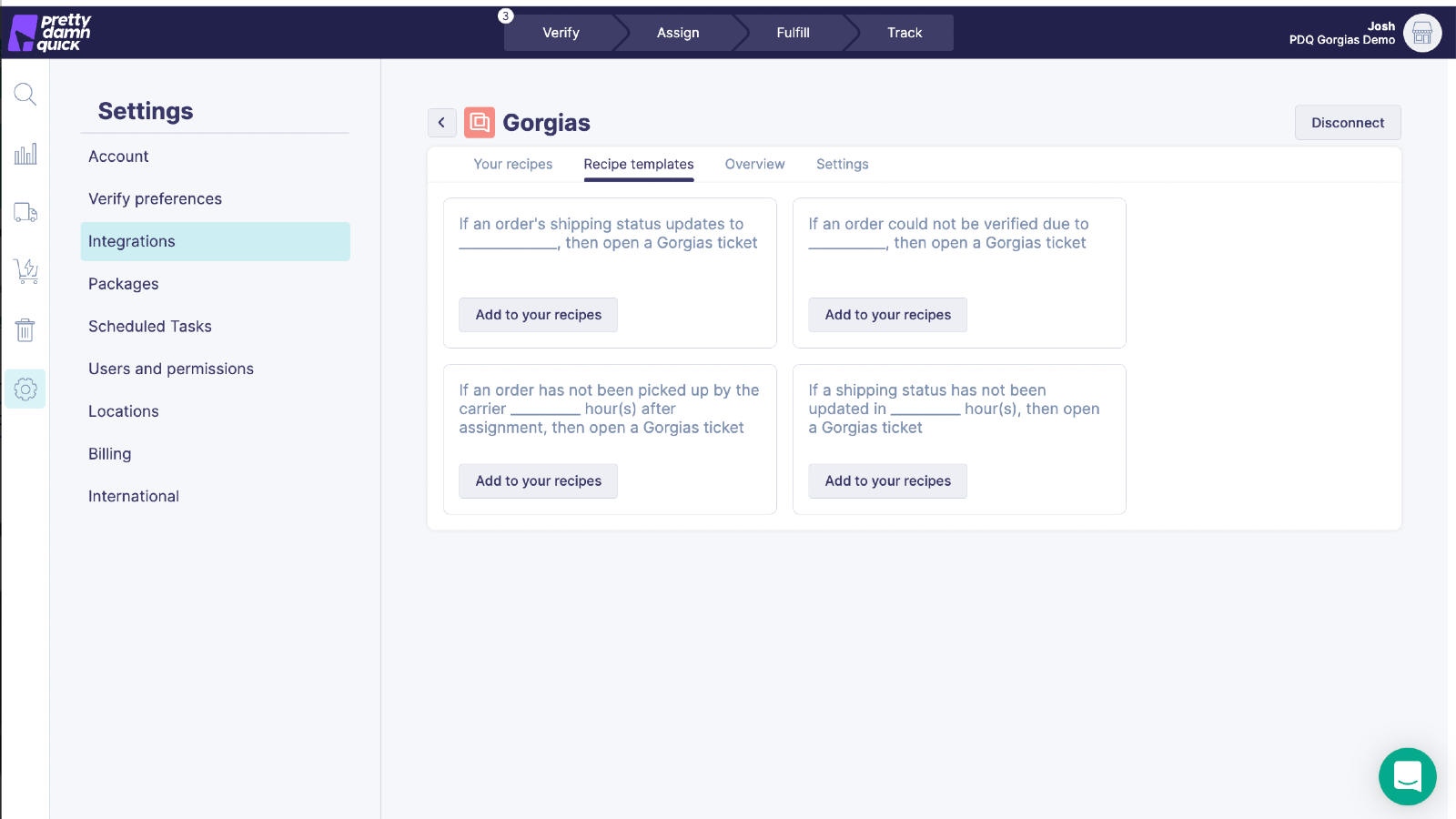Open the Billing settings page
This screenshot has width=1456, height=819.
coord(109,453)
